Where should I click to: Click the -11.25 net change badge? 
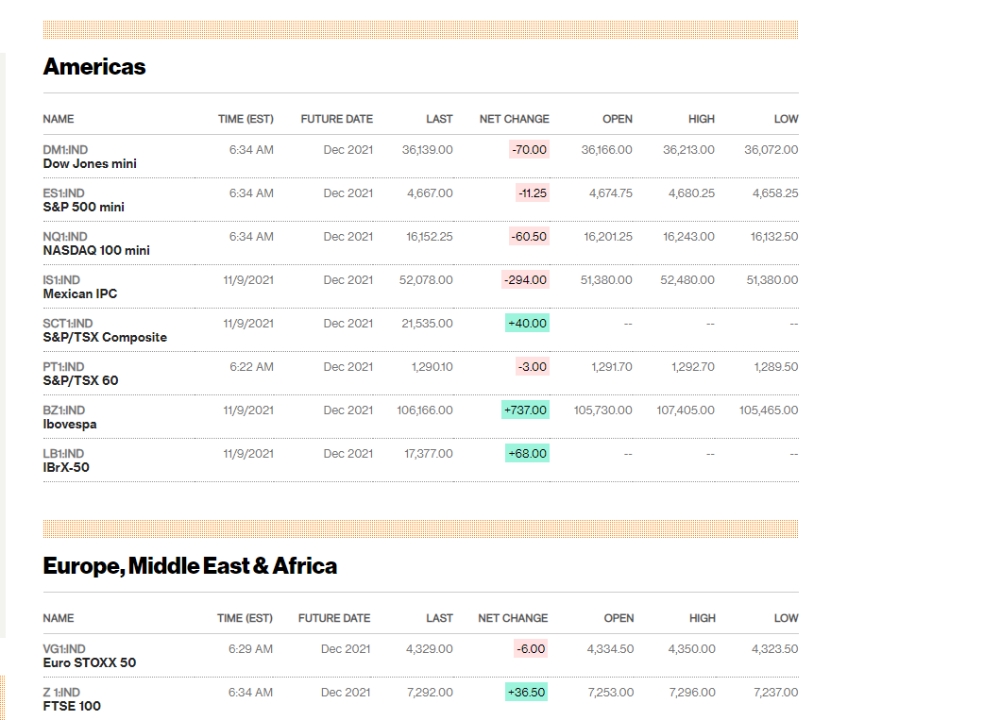[x=533, y=193]
